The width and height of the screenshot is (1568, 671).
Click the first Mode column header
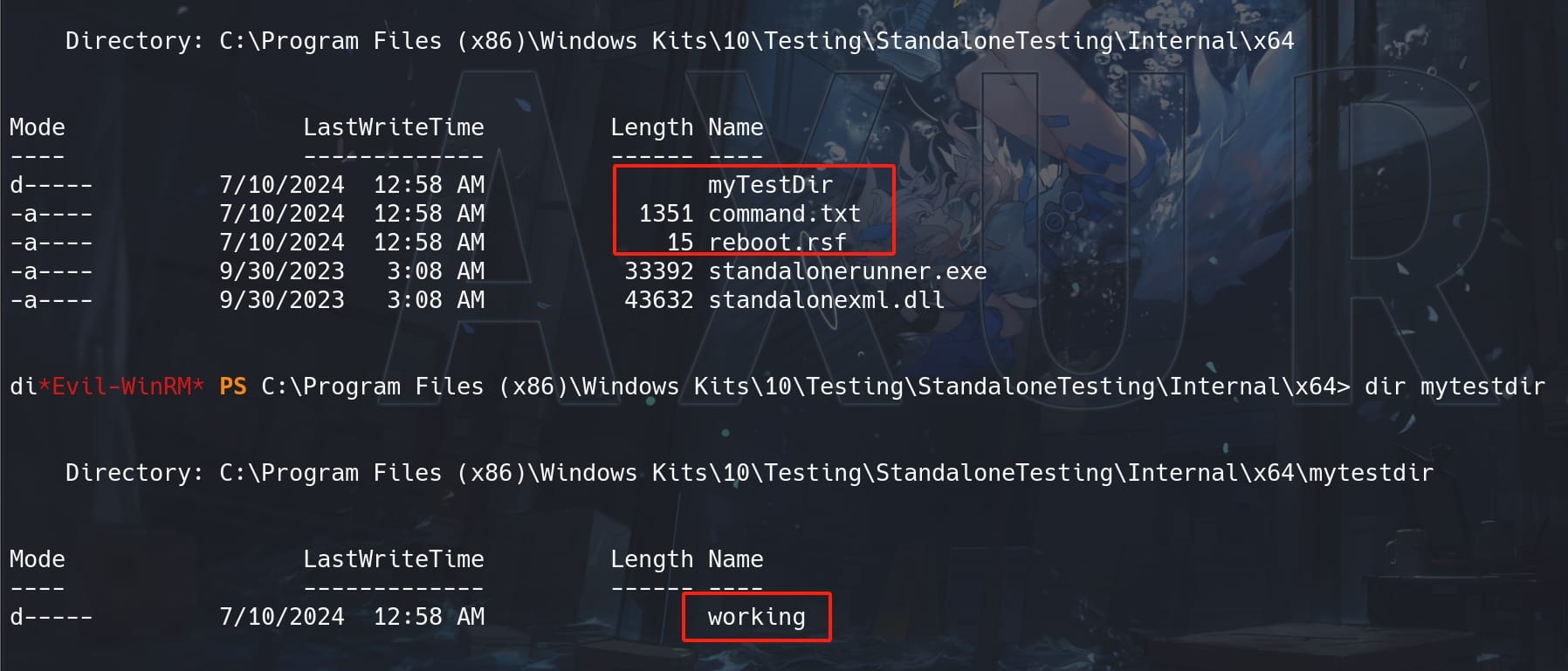[x=37, y=127]
